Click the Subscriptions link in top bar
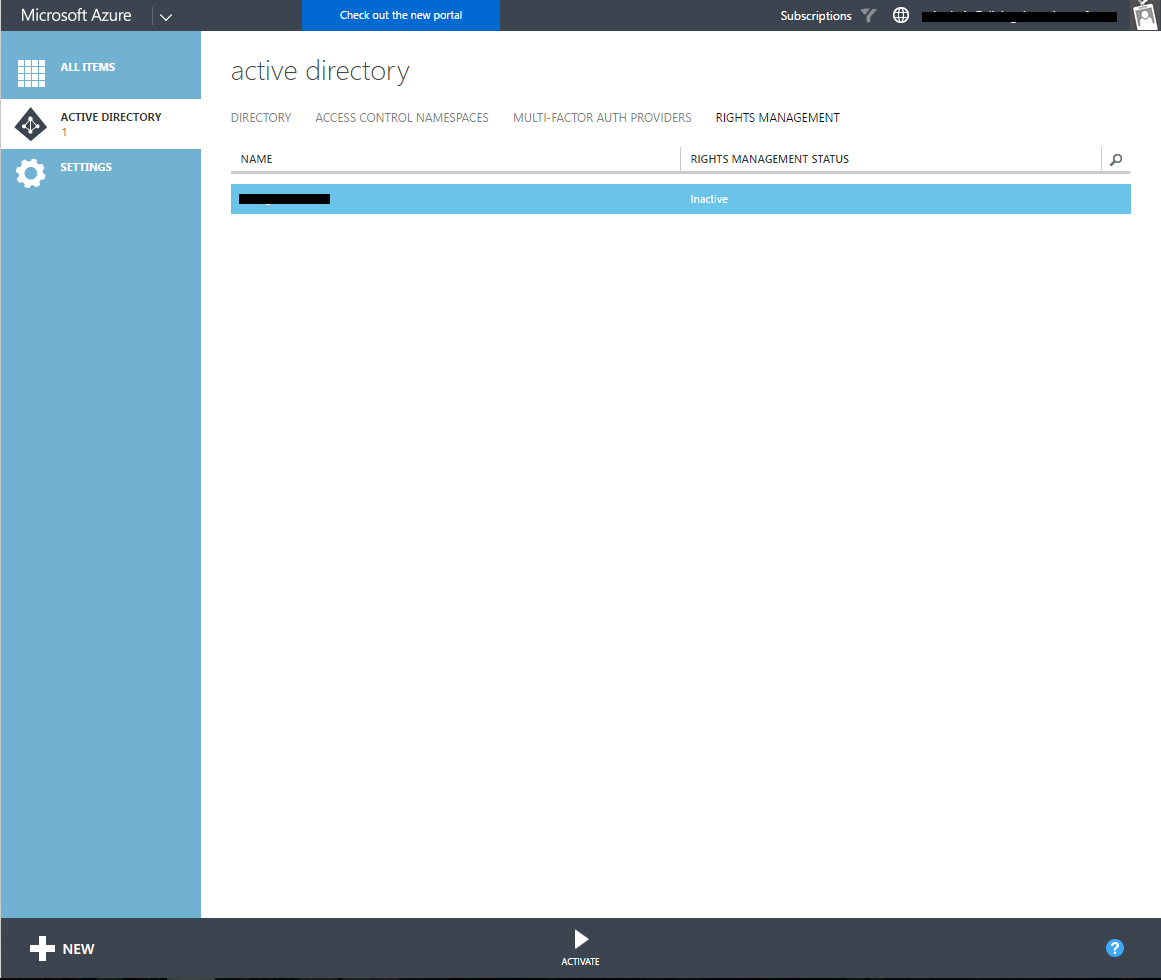The width and height of the screenshot is (1161, 980). click(x=816, y=16)
